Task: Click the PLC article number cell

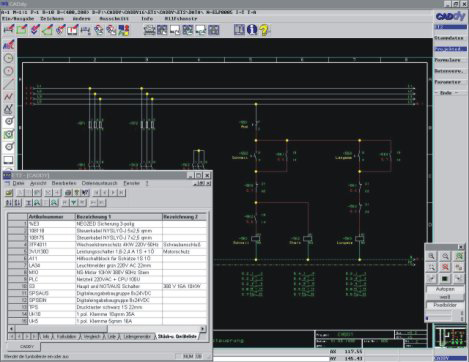Action: 51,279
